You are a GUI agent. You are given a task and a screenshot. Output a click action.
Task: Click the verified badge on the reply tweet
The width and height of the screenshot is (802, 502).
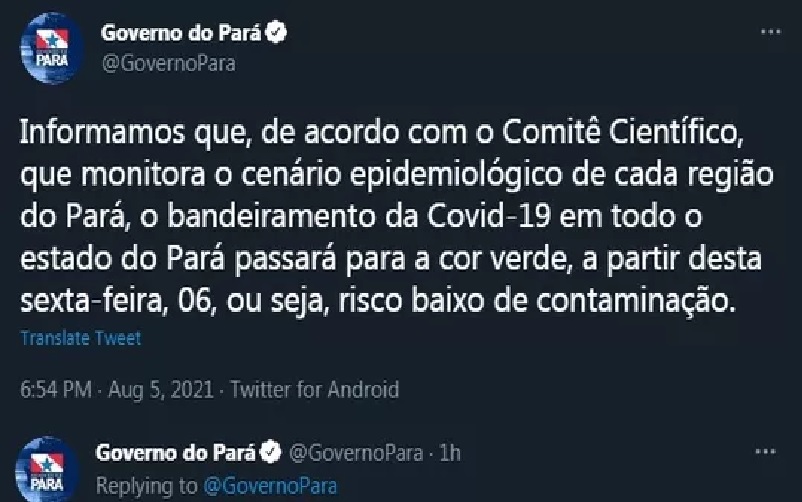270,453
